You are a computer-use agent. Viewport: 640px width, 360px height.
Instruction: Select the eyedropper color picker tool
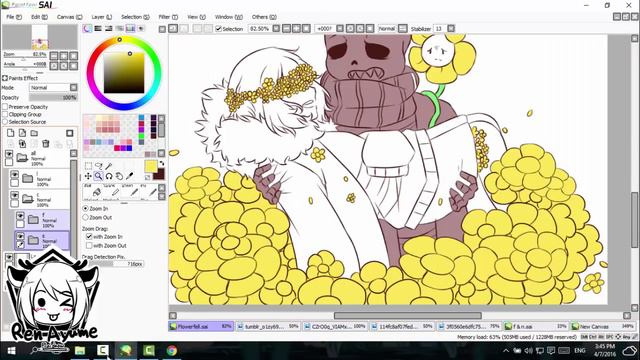point(130,176)
